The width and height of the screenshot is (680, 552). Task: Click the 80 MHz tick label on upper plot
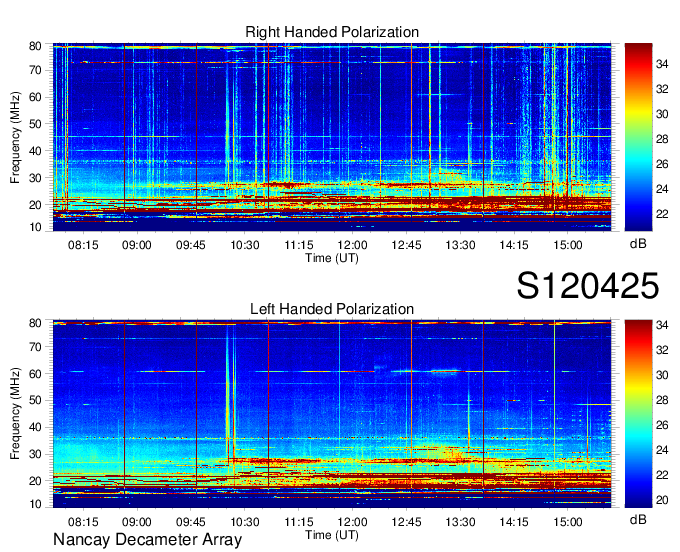pyautogui.click(x=35, y=46)
